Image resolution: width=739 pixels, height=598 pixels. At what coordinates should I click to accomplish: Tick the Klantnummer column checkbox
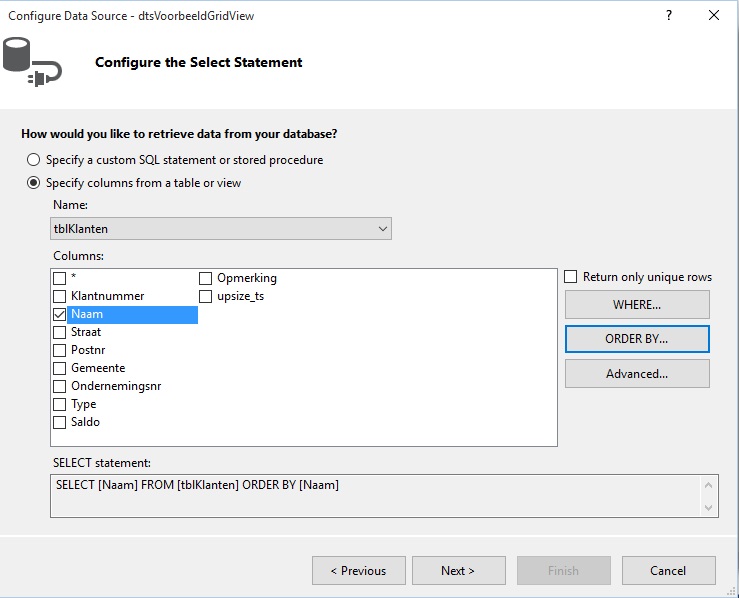pyautogui.click(x=59, y=296)
